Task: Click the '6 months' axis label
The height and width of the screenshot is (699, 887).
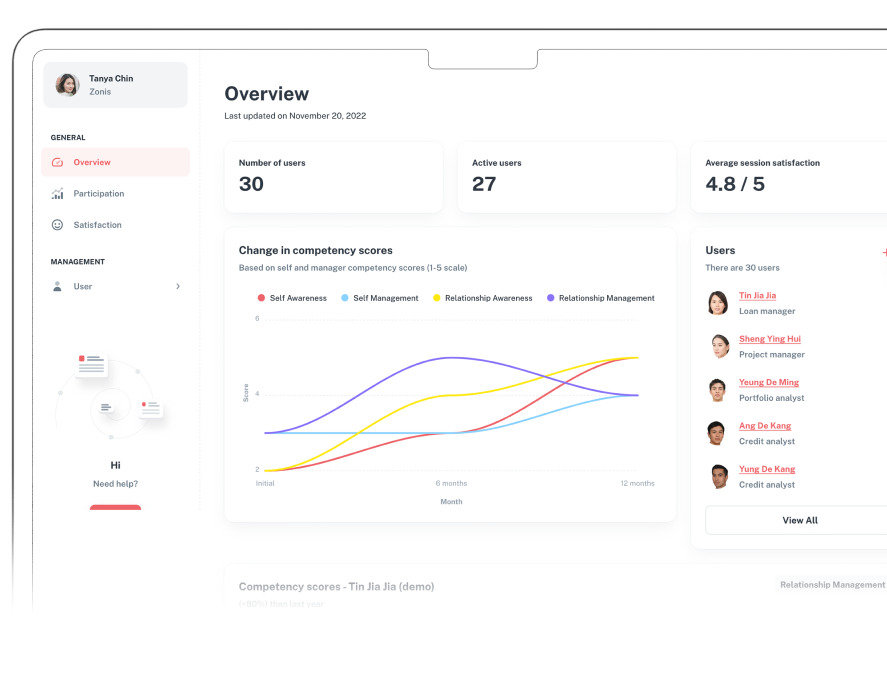Action: pos(451,484)
